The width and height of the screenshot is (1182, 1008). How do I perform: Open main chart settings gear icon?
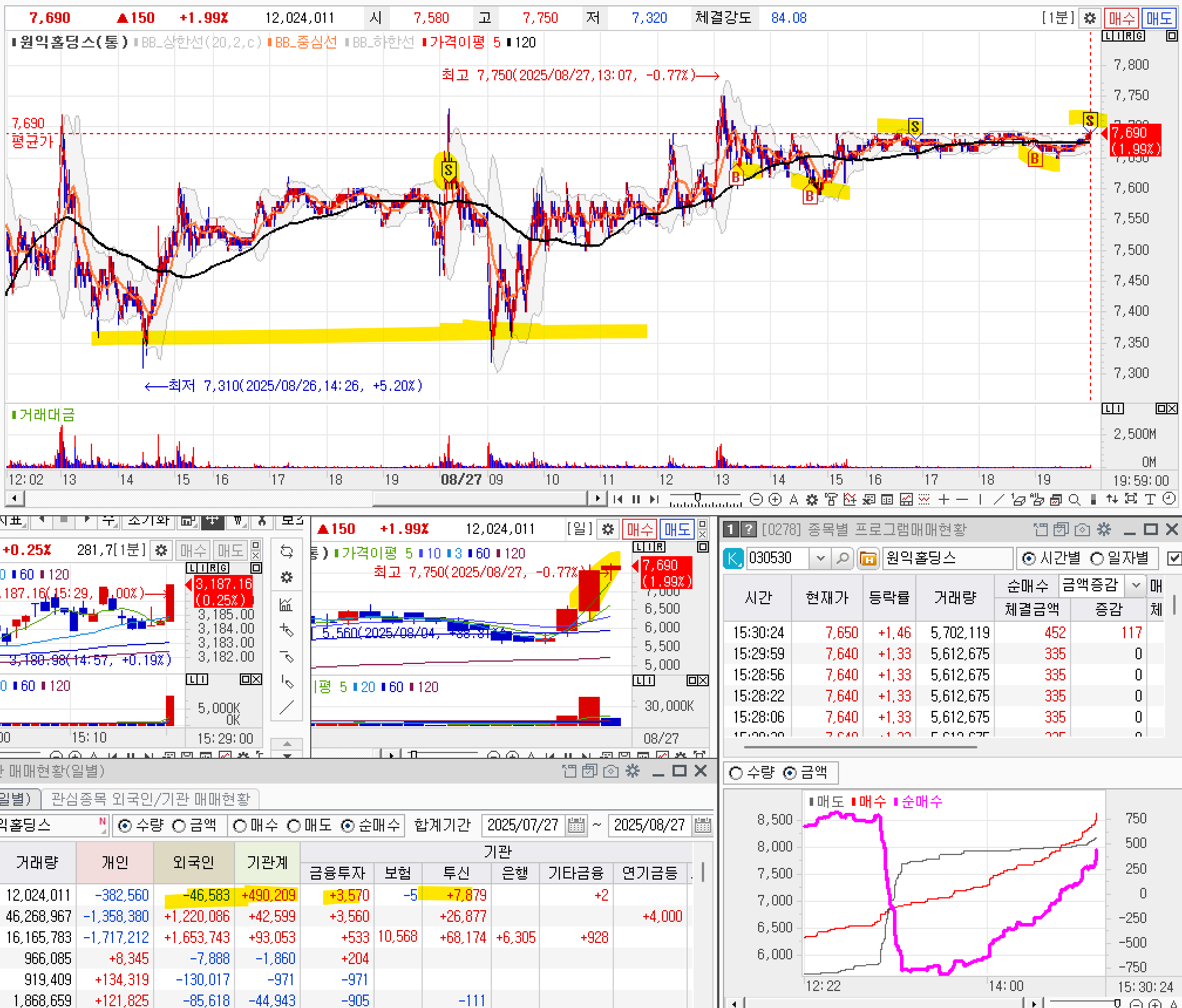click(x=1089, y=18)
